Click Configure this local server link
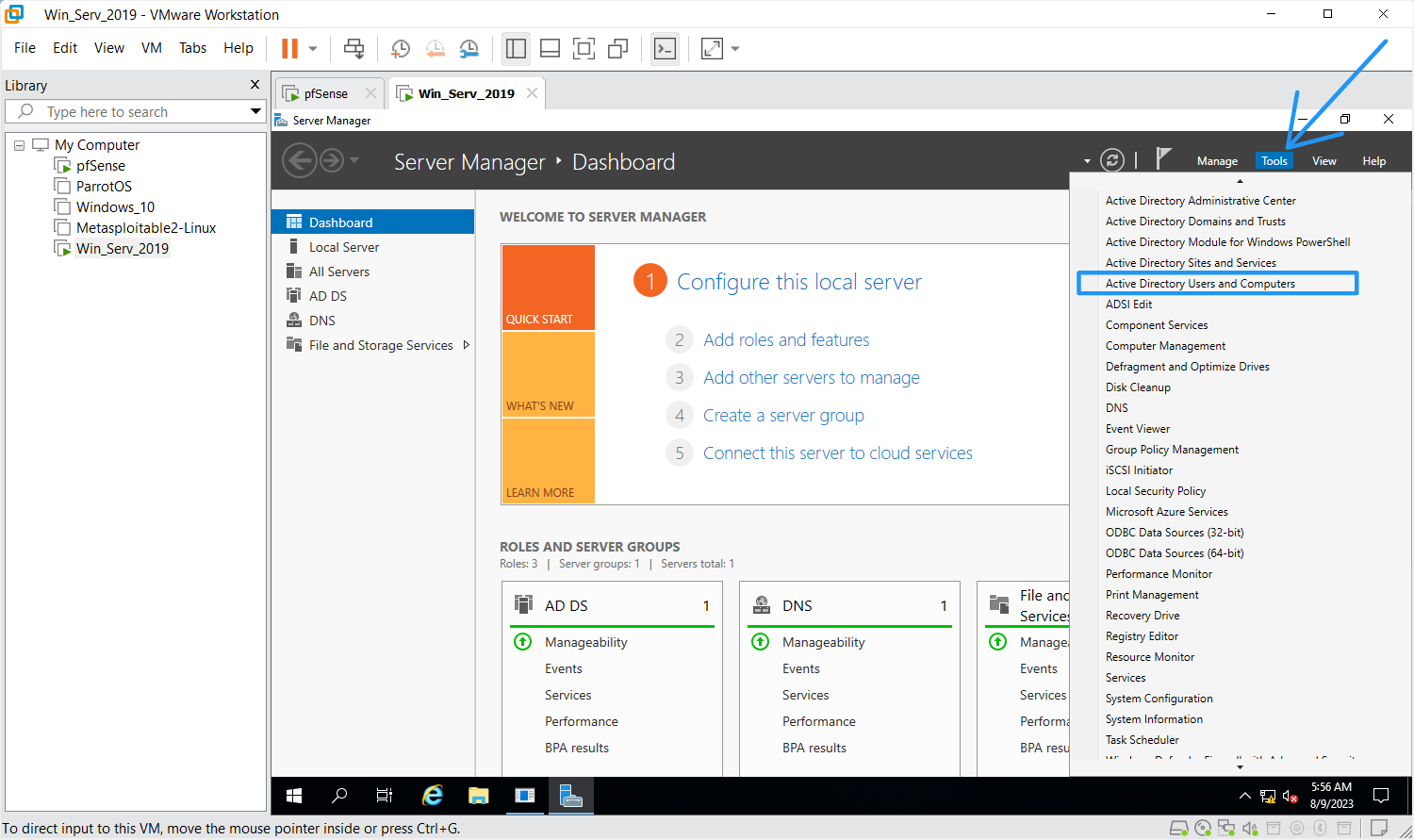Viewport: 1414px width, 840px height. pos(798,282)
